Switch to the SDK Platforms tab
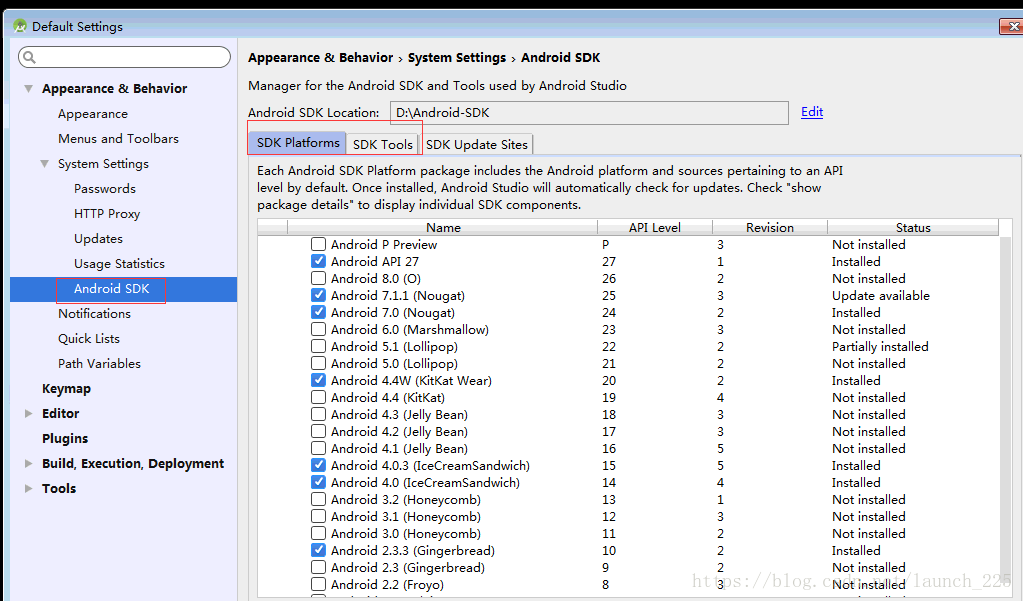The height and width of the screenshot is (601, 1023). tap(298, 142)
